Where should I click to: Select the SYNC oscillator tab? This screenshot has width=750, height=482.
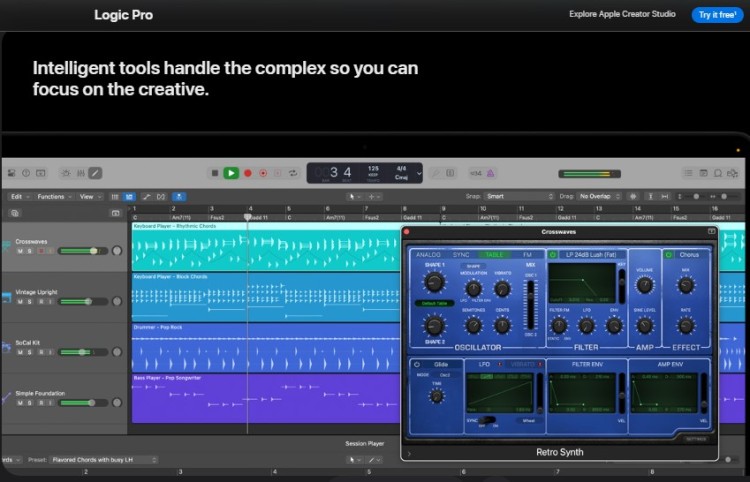461,255
